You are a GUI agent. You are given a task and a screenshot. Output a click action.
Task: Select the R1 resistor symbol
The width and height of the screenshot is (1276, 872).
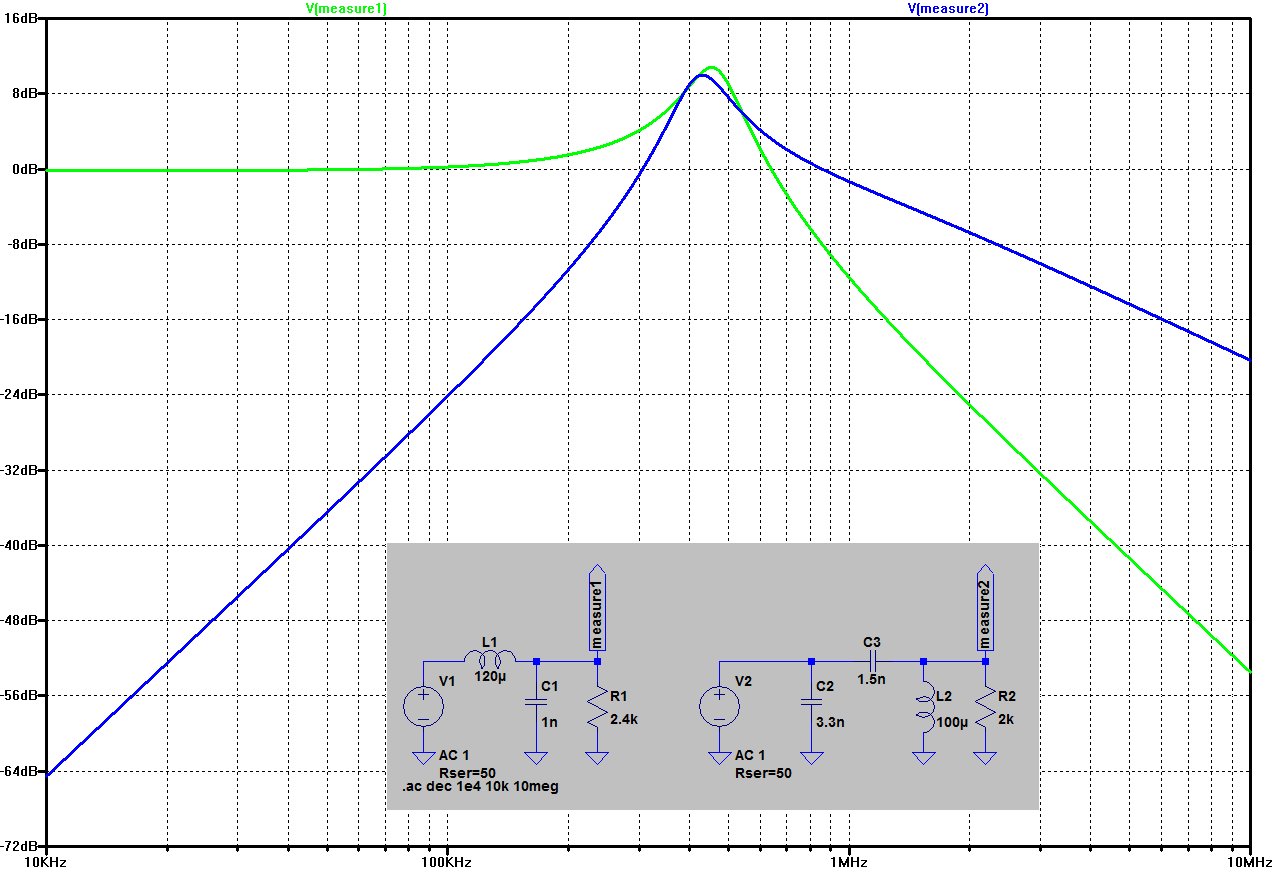tap(597, 707)
